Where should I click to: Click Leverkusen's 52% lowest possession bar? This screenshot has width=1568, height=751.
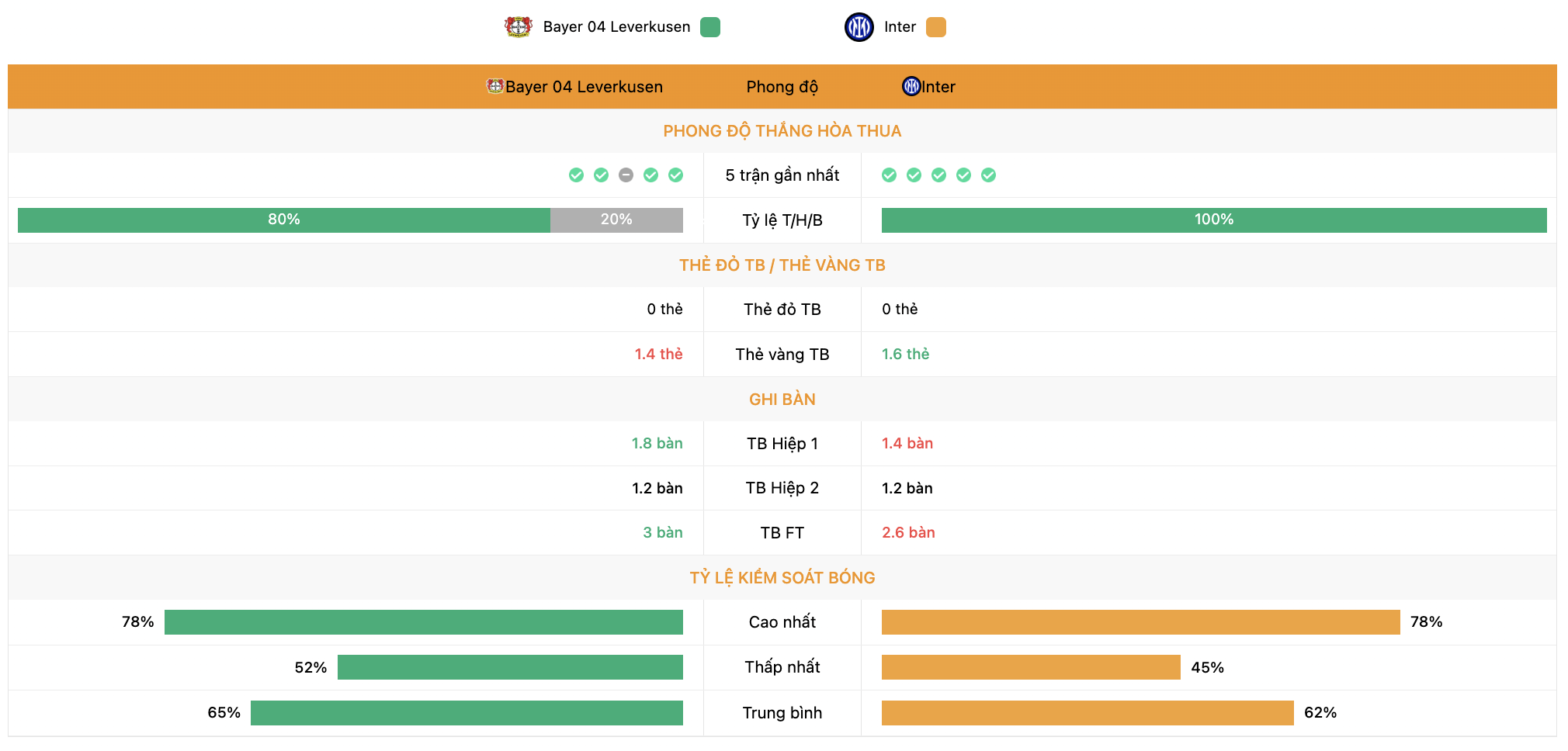click(x=510, y=667)
